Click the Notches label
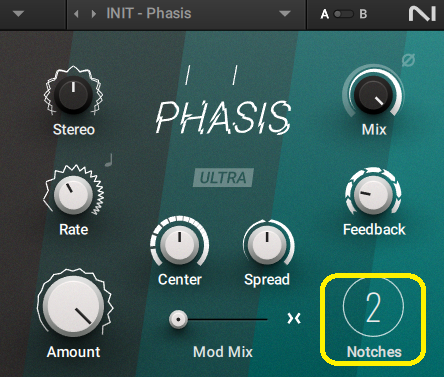 (374, 352)
